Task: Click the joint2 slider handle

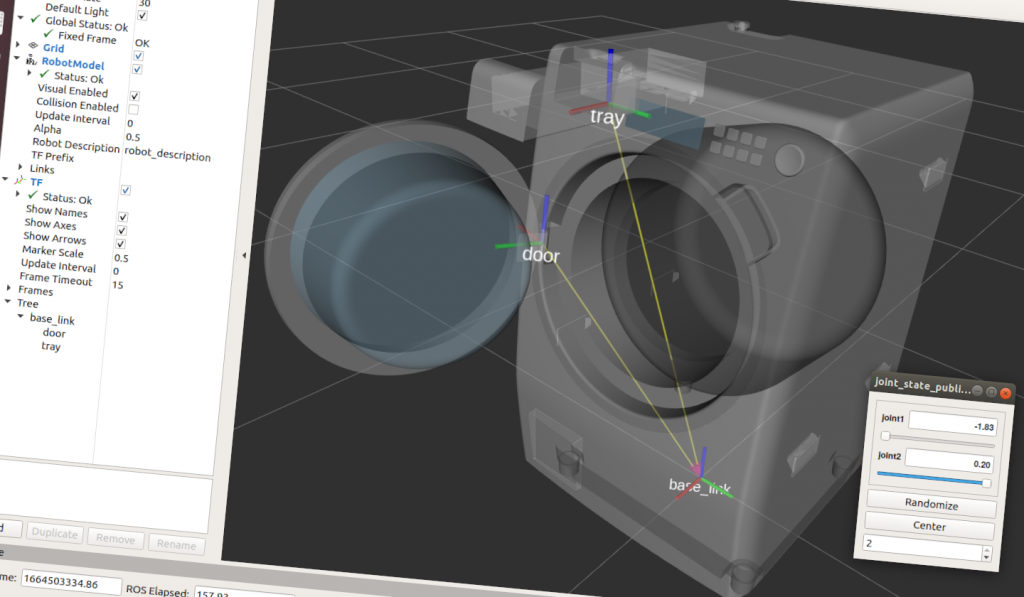Action: point(987,482)
